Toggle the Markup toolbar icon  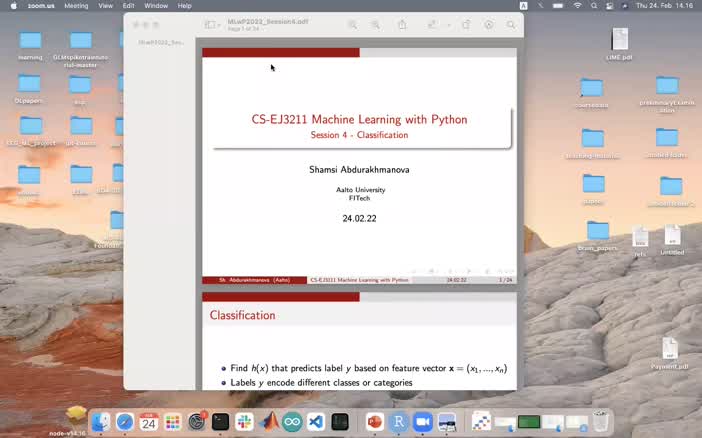click(488, 24)
